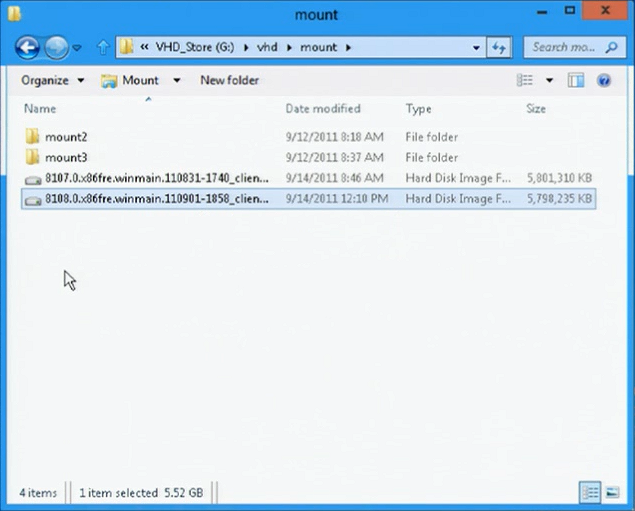Close the mount window

(605, 10)
